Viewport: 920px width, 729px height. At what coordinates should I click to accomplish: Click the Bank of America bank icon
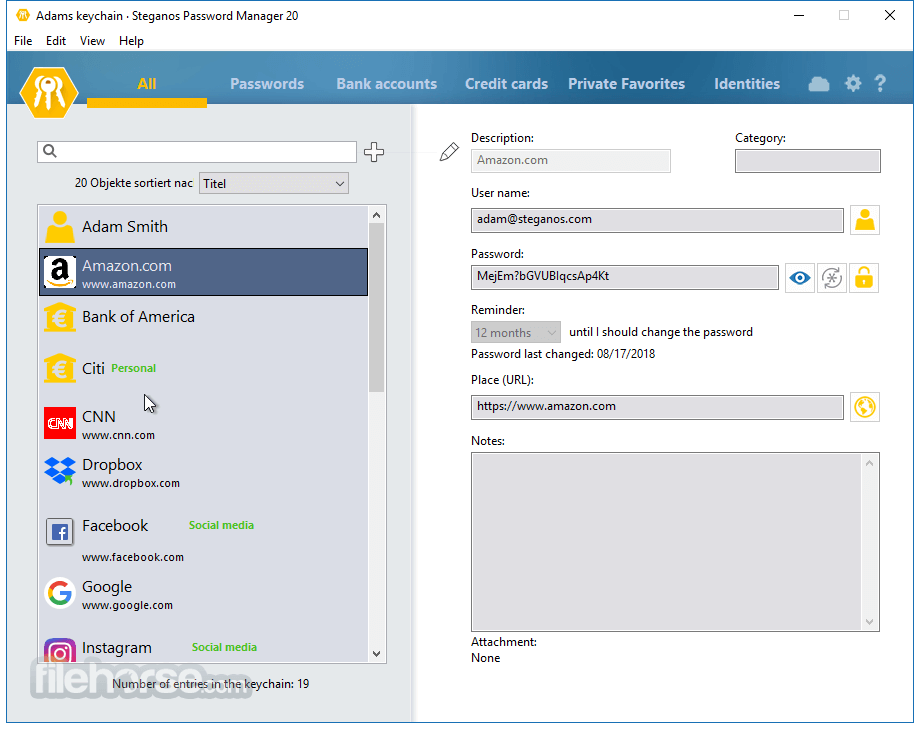tap(60, 318)
